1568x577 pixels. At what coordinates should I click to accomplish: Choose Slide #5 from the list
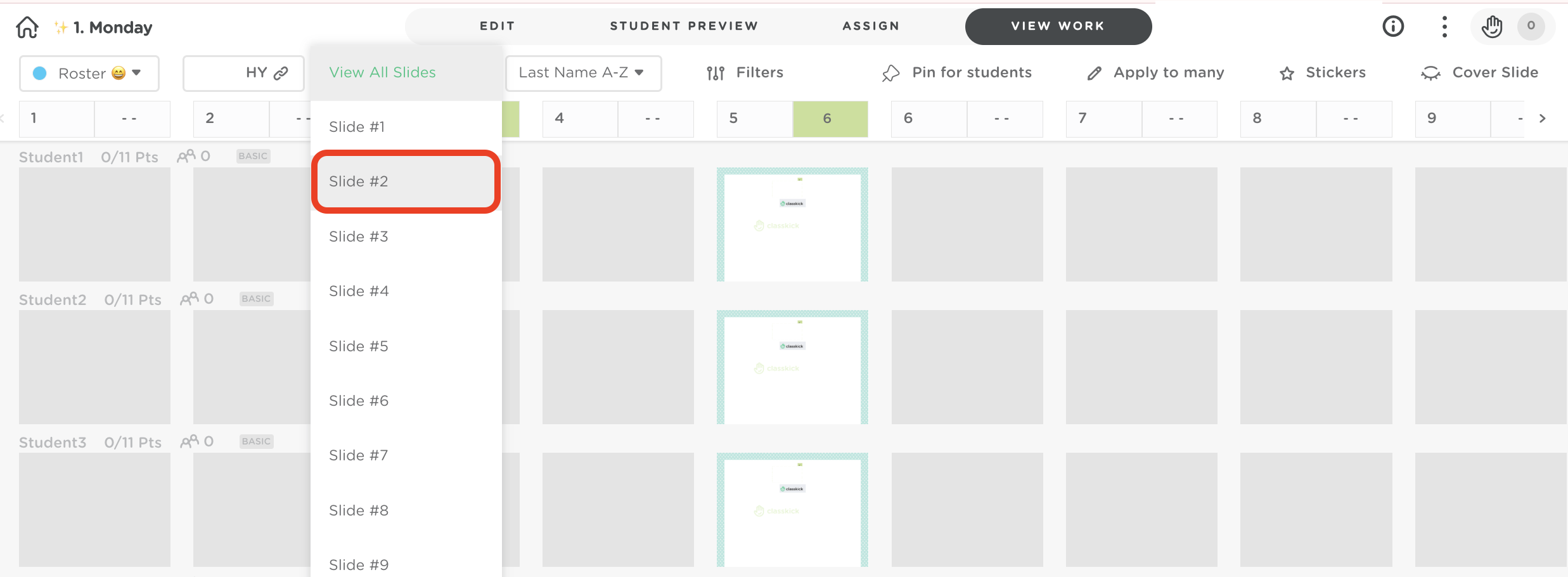(406, 346)
